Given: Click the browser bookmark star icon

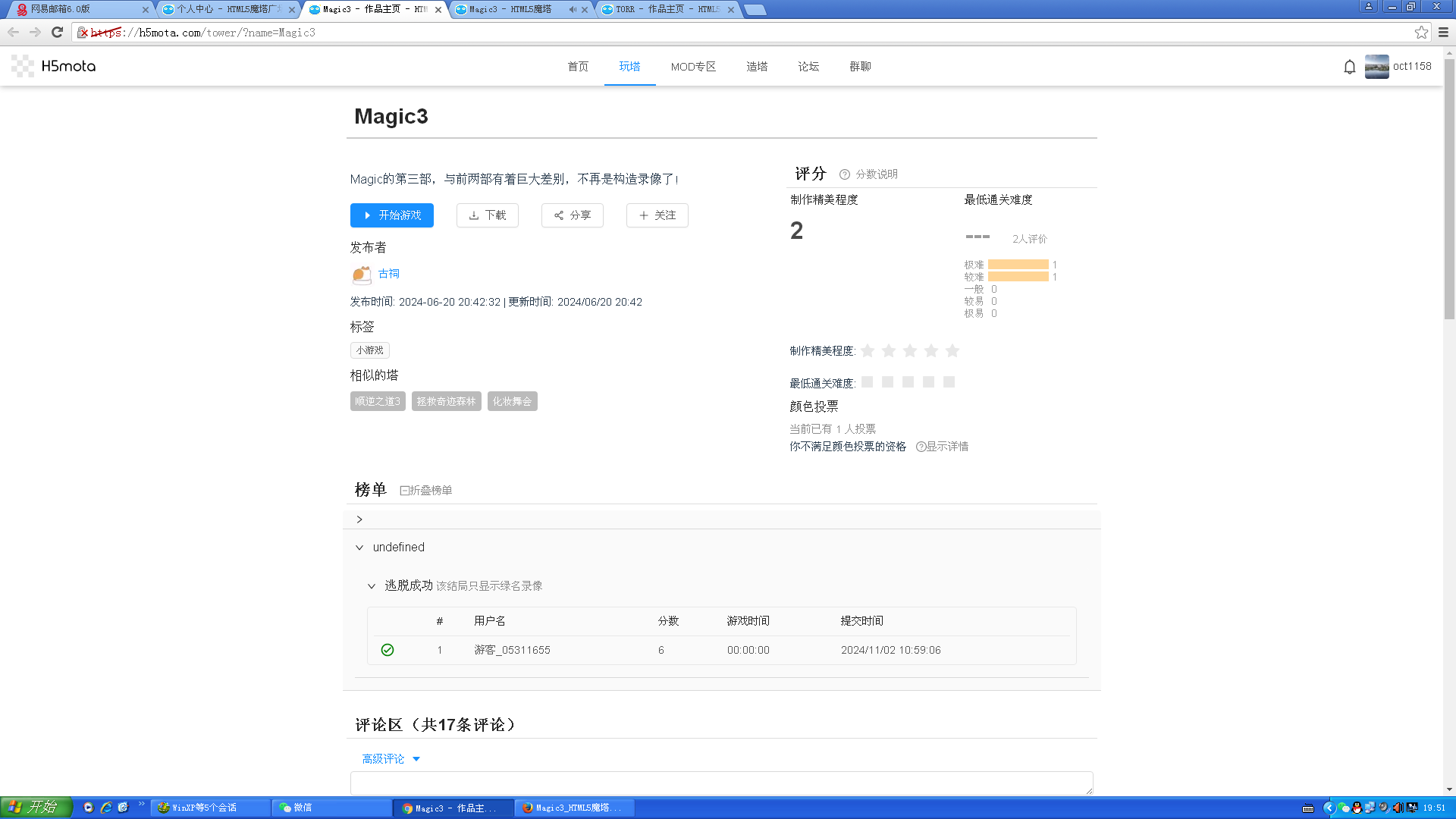Looking at the screenshot, I should pyautogui.click(x=1421, y=33).
